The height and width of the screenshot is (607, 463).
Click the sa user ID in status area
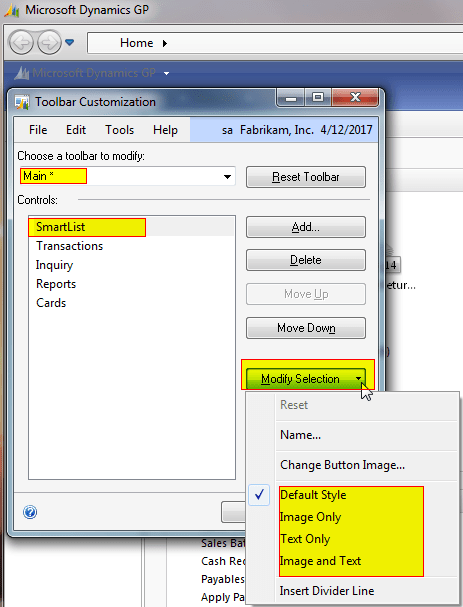[227, 130]
